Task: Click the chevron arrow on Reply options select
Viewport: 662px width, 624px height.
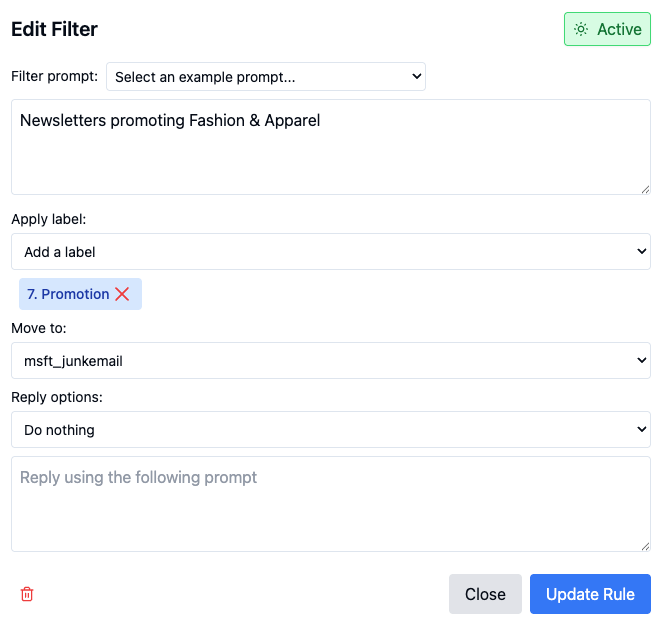Action: (x=642, y=429)
